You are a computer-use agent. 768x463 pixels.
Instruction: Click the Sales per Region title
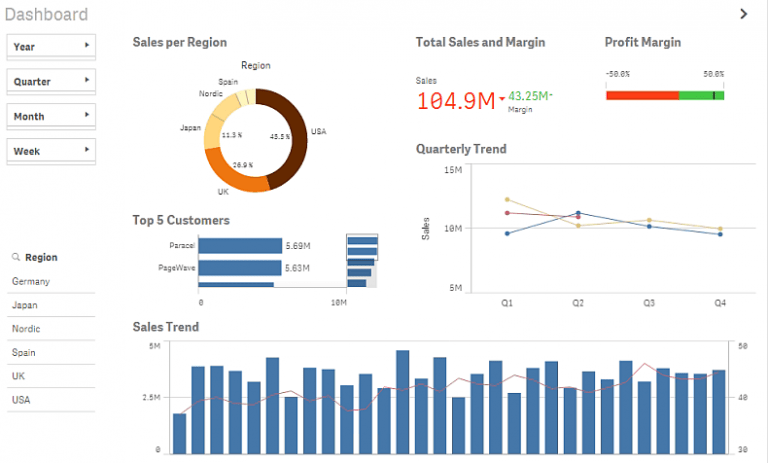[x=180, y=42]
